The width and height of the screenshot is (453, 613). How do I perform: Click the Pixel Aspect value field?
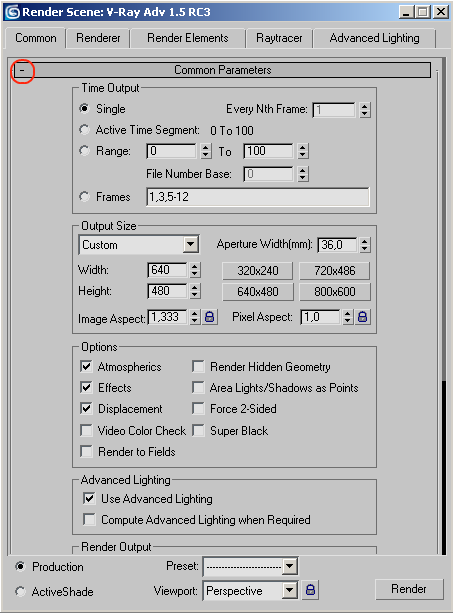[x=320, y=317]
